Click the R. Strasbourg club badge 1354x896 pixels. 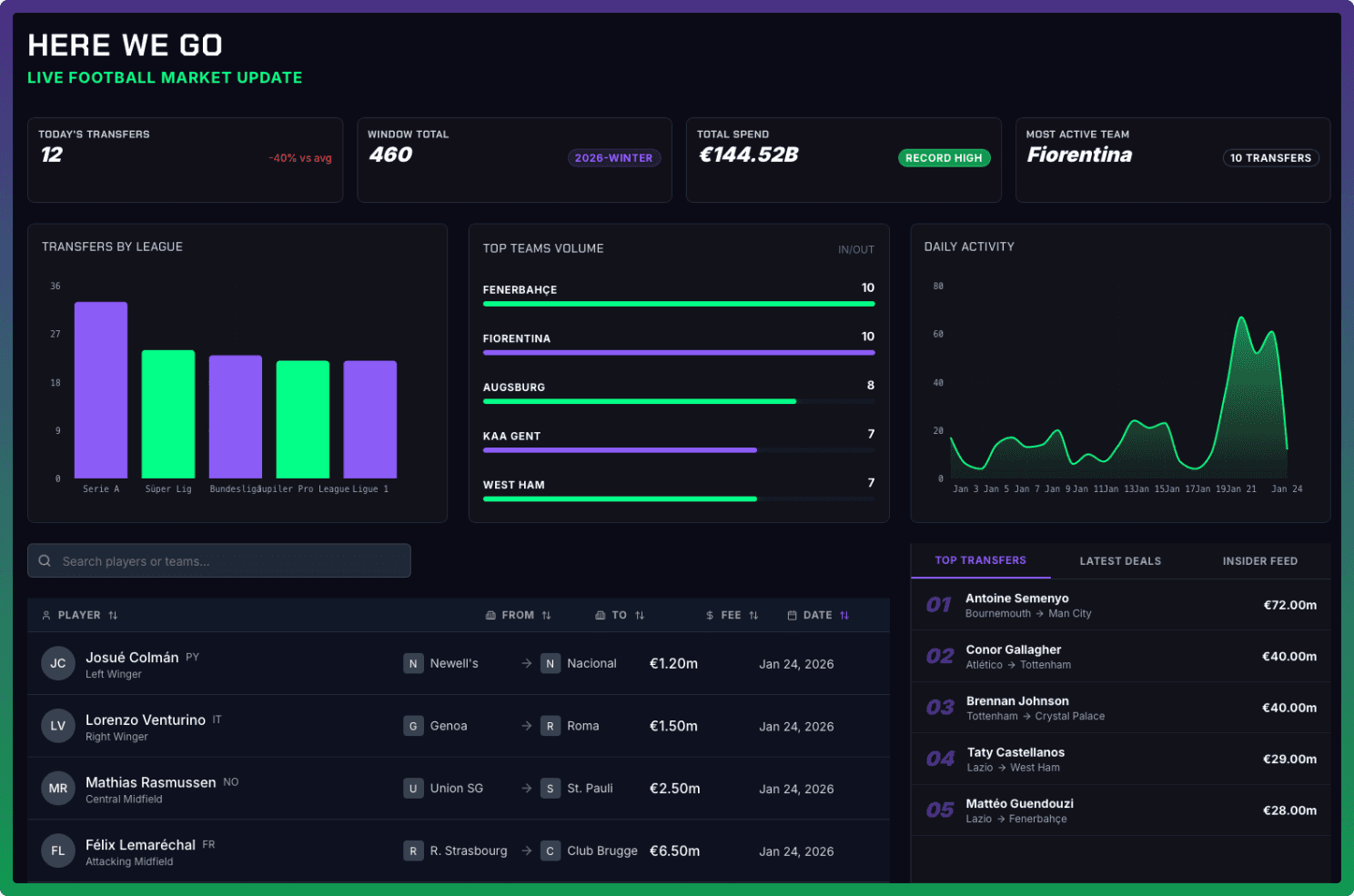[413, 851]
